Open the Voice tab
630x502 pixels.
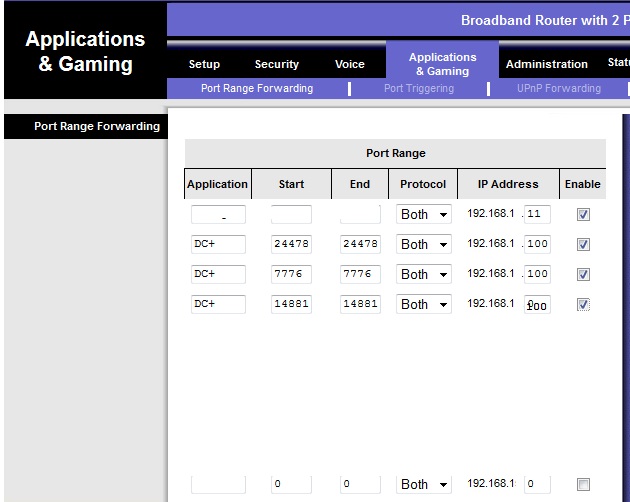349,64
